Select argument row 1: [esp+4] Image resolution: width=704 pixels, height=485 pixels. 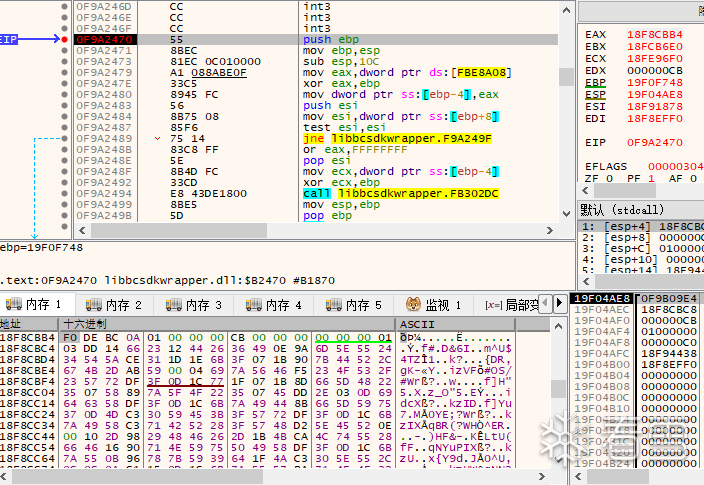(641, 226)
